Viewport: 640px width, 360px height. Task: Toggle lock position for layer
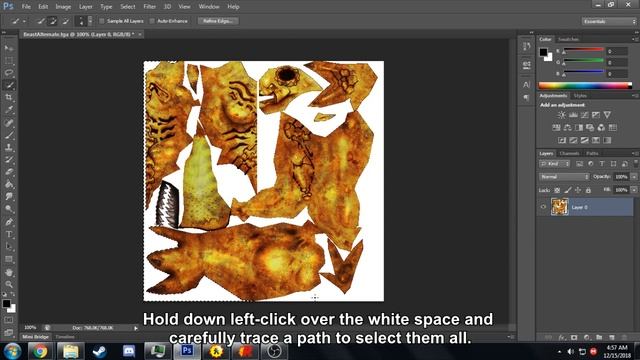pos(578,190)
